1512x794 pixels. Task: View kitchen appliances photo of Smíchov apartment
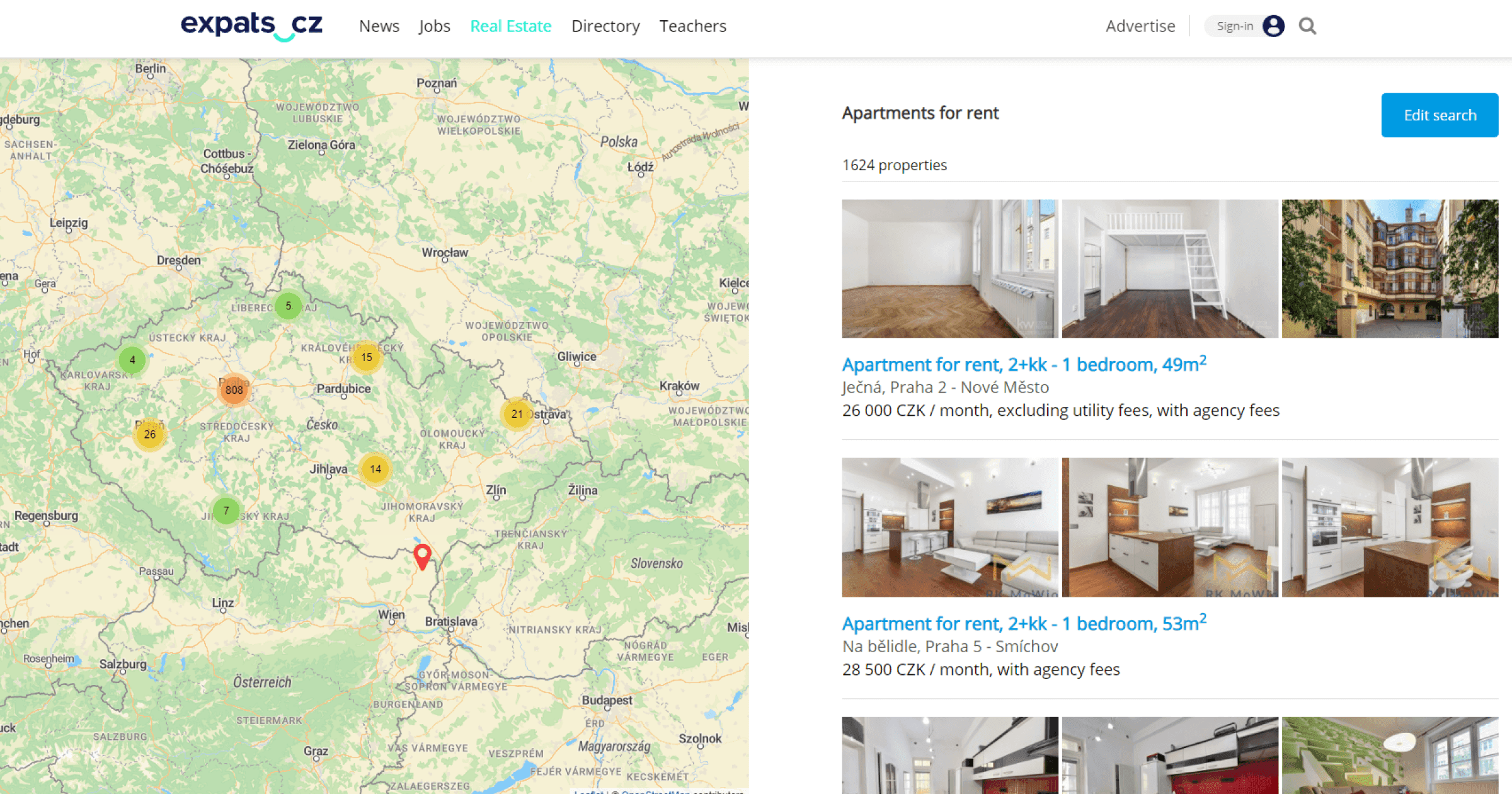1390,527
